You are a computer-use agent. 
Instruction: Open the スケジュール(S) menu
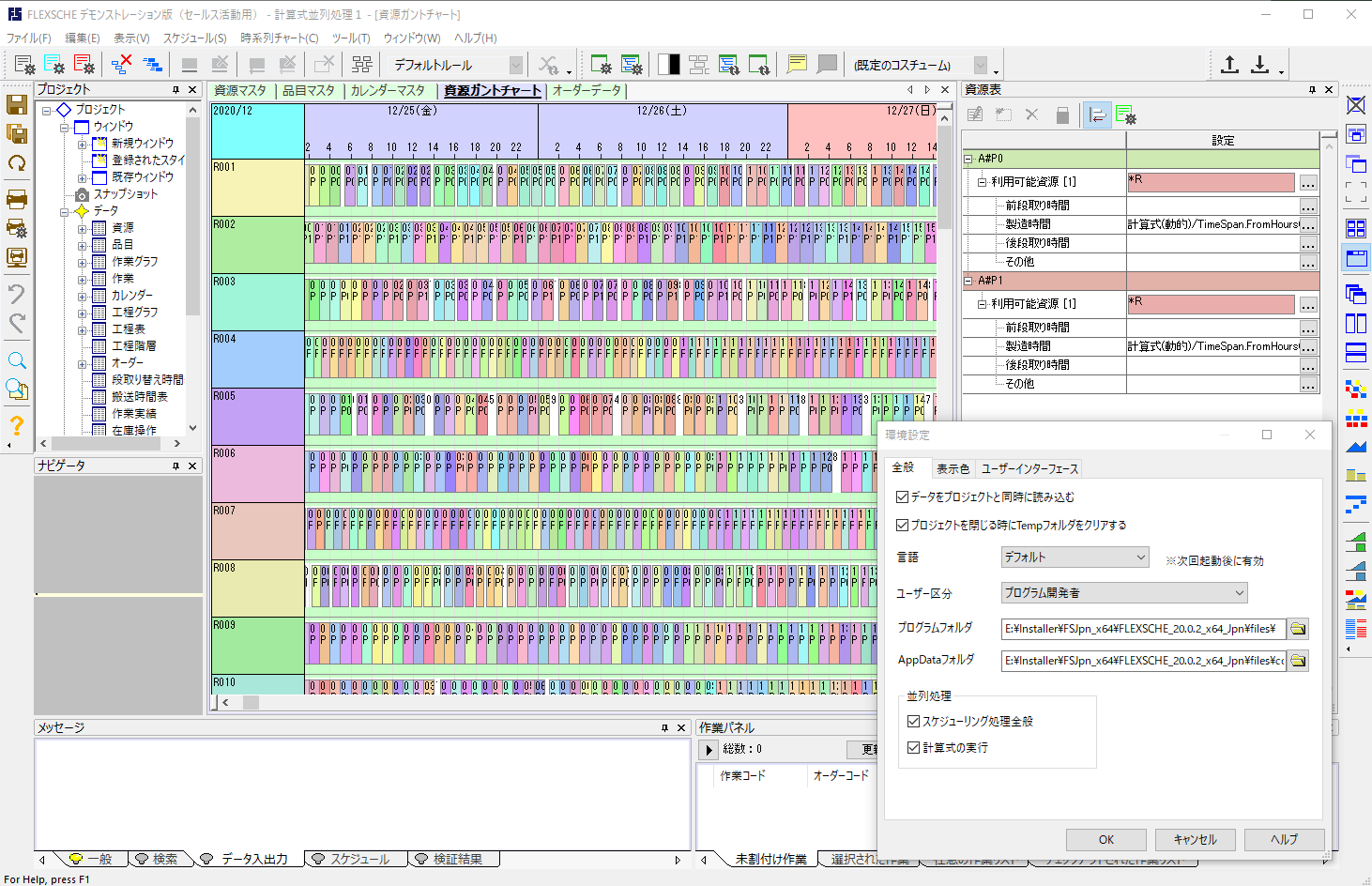pyautogui.click(x=194, y=38)
